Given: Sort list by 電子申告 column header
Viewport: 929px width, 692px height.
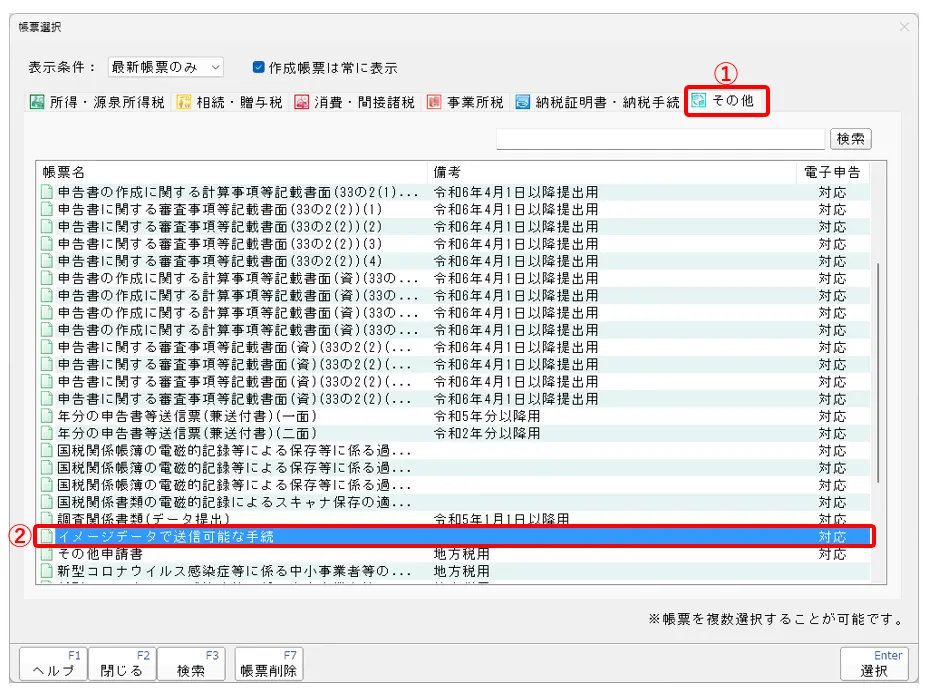Looking at the screenshot, I should pyautogui.click(x=832, y=173).
